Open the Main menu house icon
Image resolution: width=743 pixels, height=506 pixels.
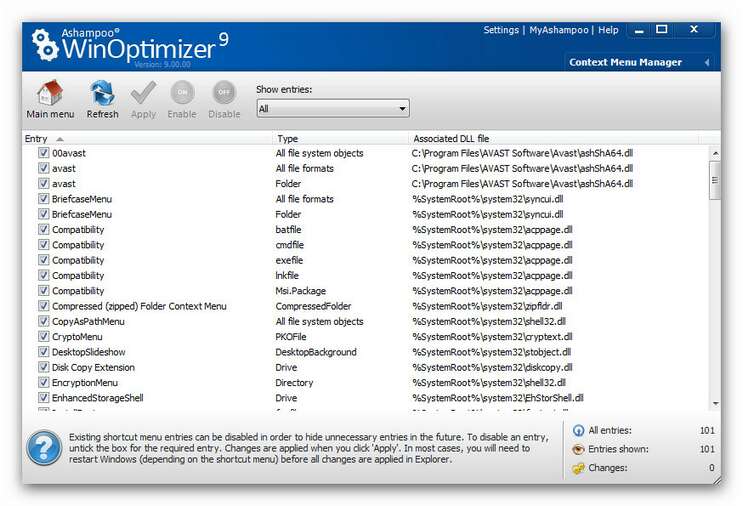[x=50, y=92]
